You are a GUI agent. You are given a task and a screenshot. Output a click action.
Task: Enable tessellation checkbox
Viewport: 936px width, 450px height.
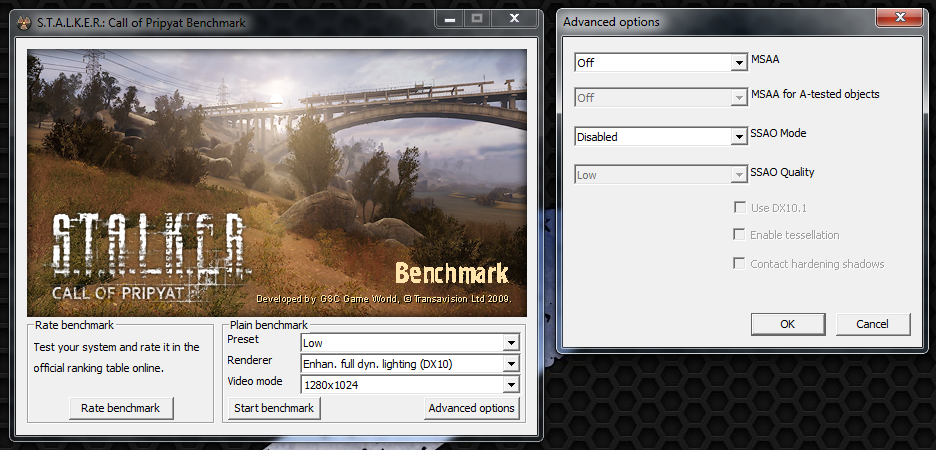(739, 235)
